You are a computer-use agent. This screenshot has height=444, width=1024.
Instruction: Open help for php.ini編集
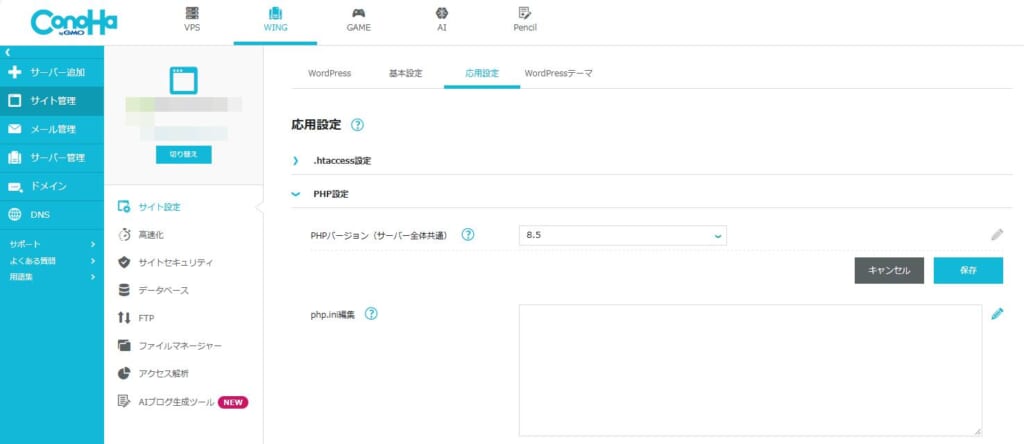click(371, 314)
